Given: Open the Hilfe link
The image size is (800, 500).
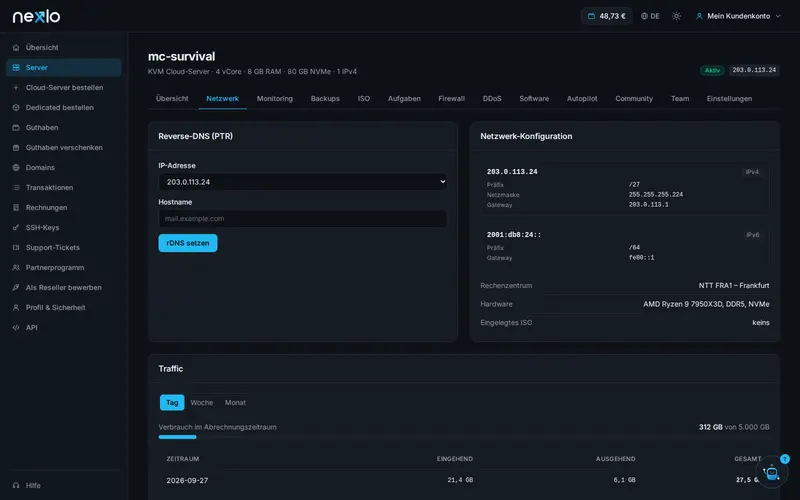Looking at the screenshot, I should [33, 485].
